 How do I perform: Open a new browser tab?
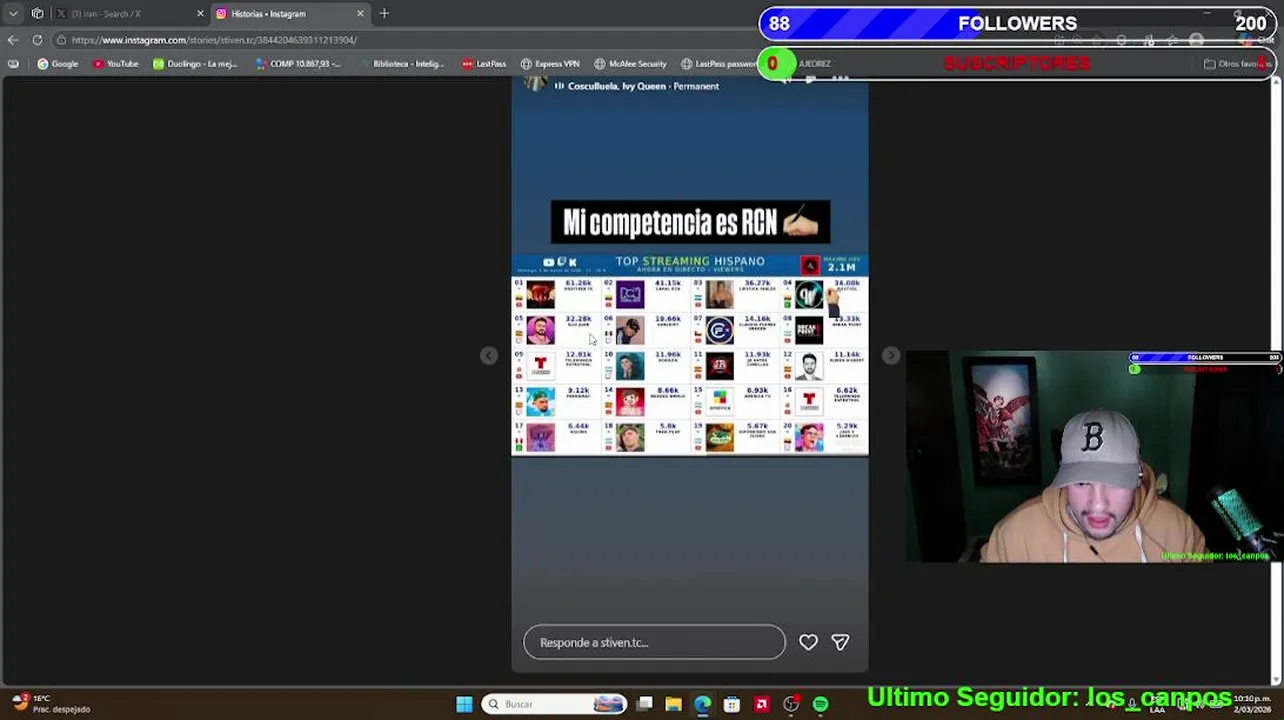tap(384, 14)
